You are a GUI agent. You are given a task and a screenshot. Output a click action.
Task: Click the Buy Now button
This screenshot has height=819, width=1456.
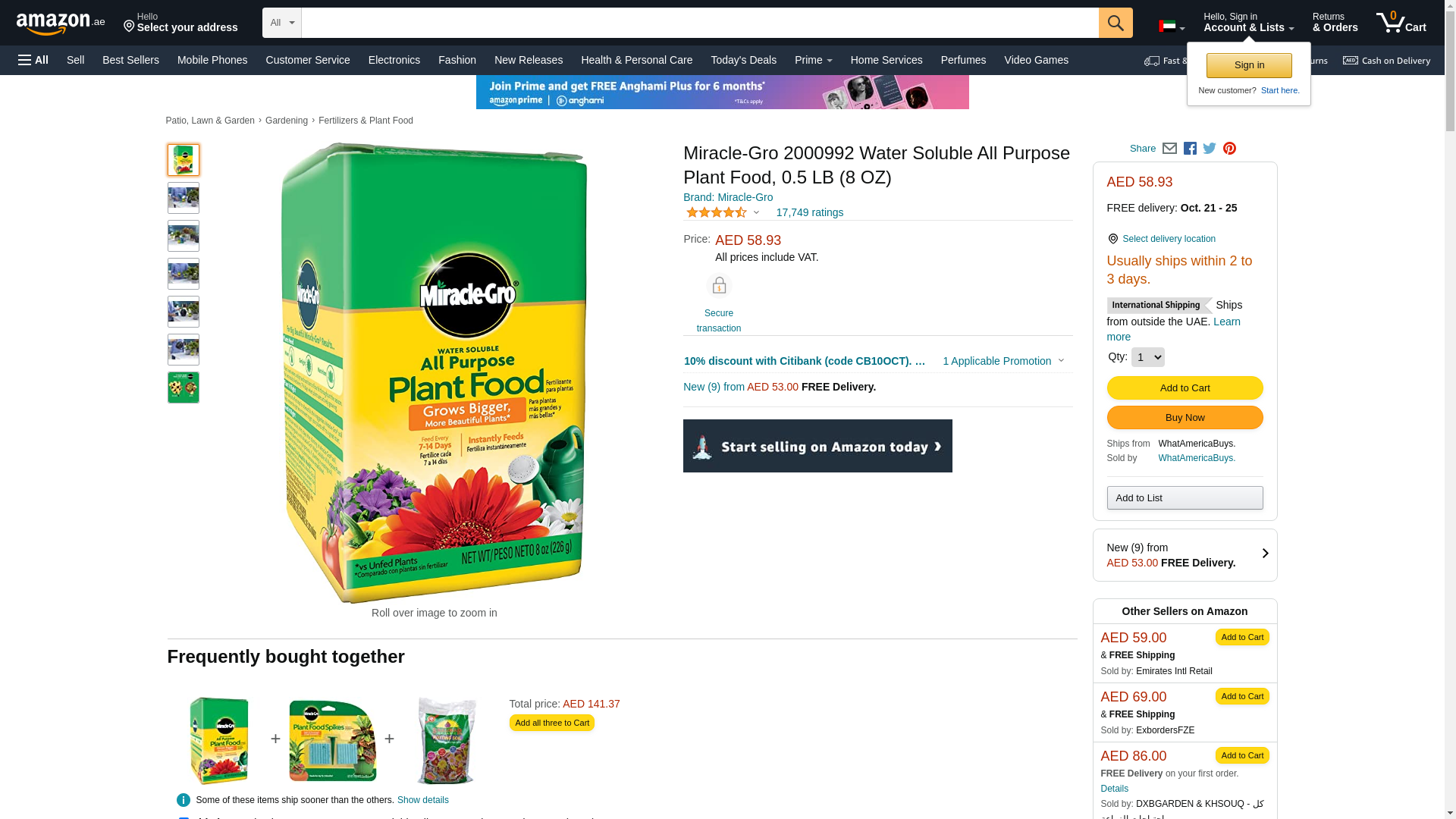pyautogui.click(x=1185, y=418)
